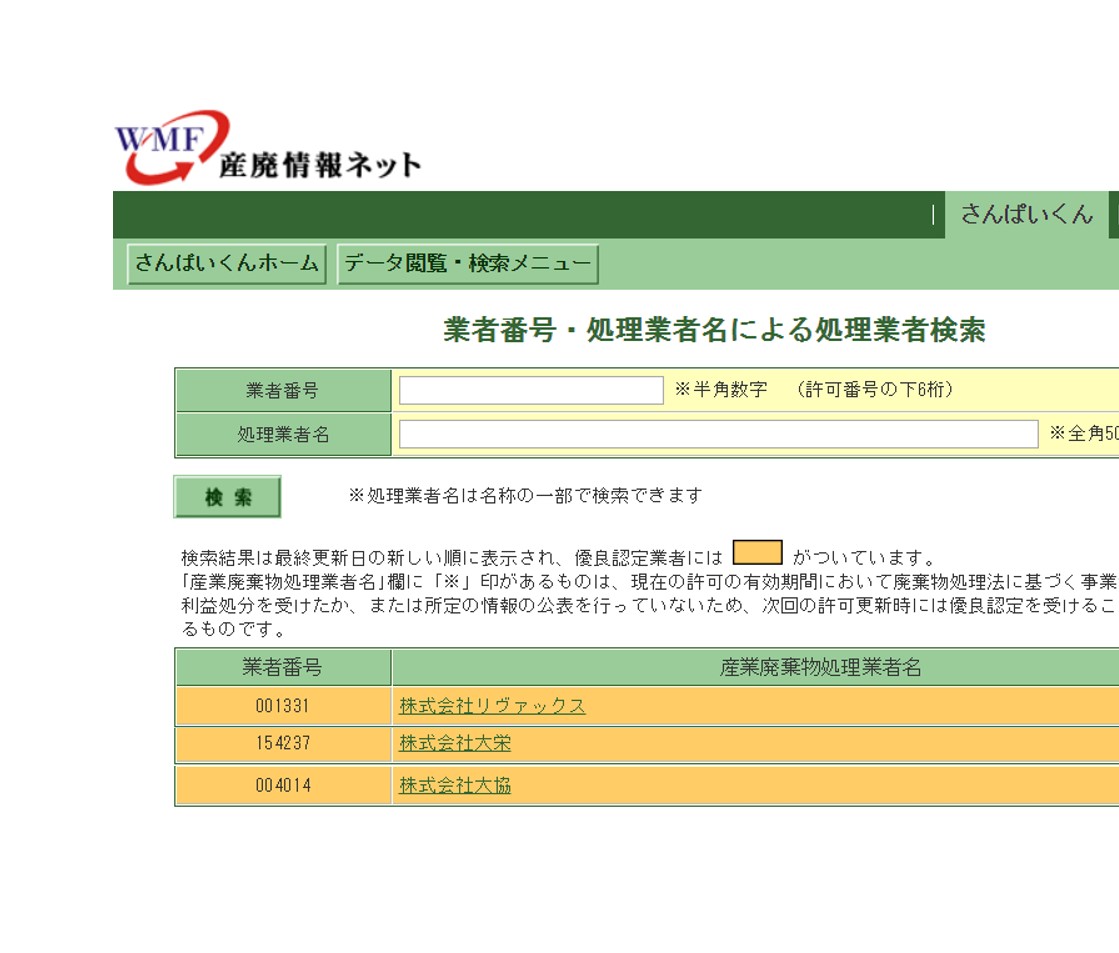Open the 株式会社リヴァックス link
Image resolution: width=1119 pixels, height=953 pixels.
tap(492, 706)
